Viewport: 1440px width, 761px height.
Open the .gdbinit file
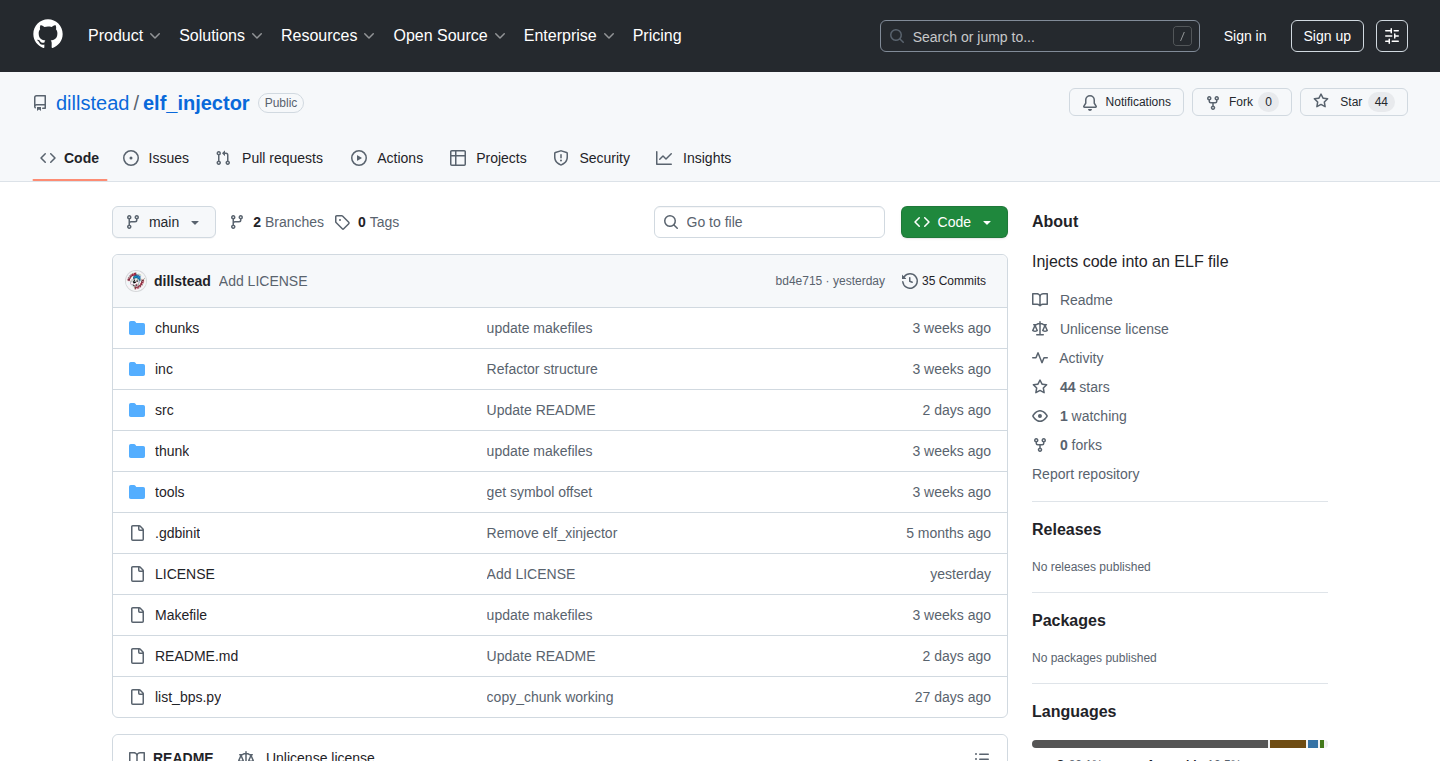point(177,533)
